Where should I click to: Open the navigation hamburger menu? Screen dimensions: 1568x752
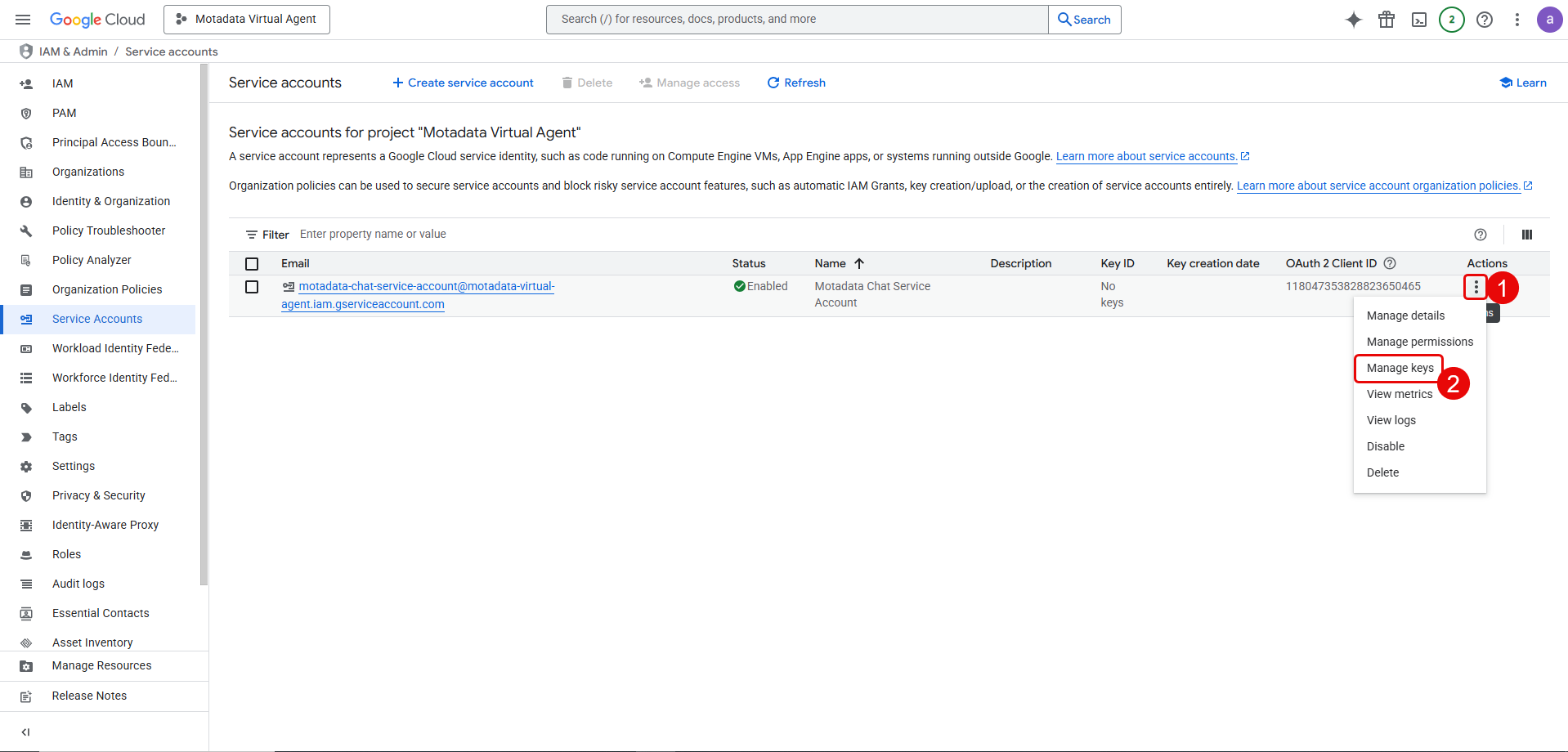(22, 19)
